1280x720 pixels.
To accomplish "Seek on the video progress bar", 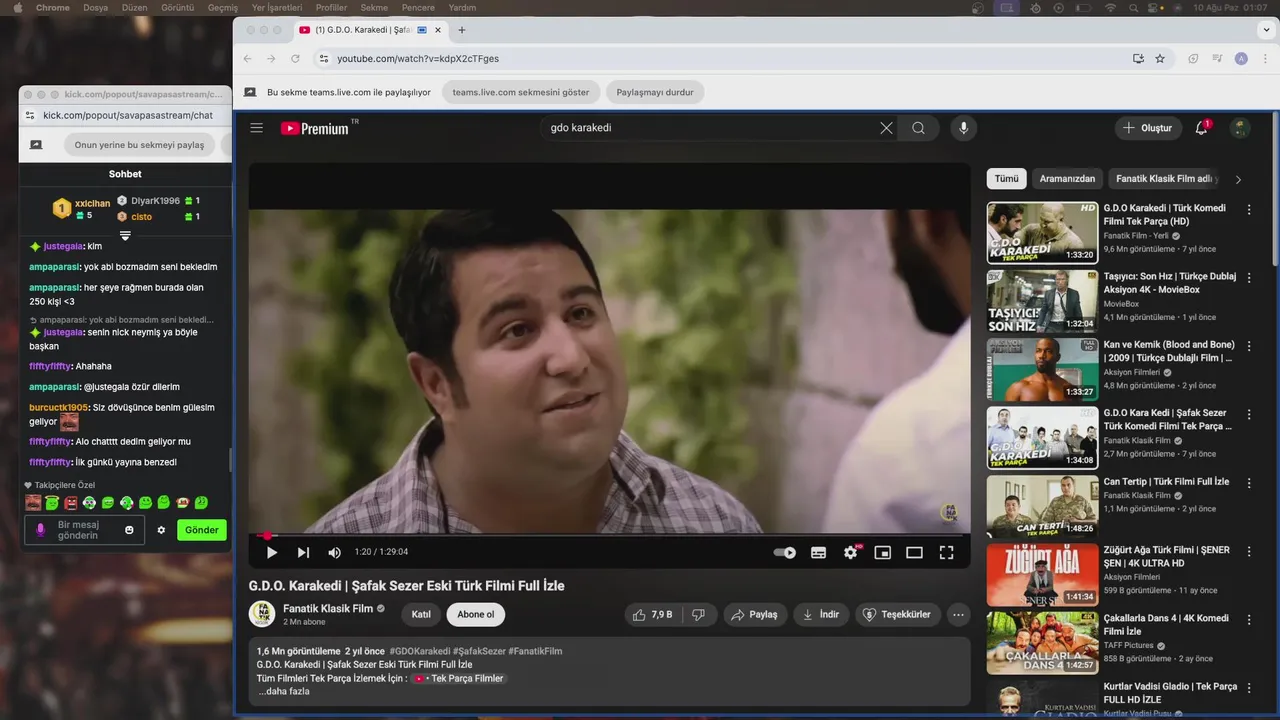I will [x=609, y=536].
